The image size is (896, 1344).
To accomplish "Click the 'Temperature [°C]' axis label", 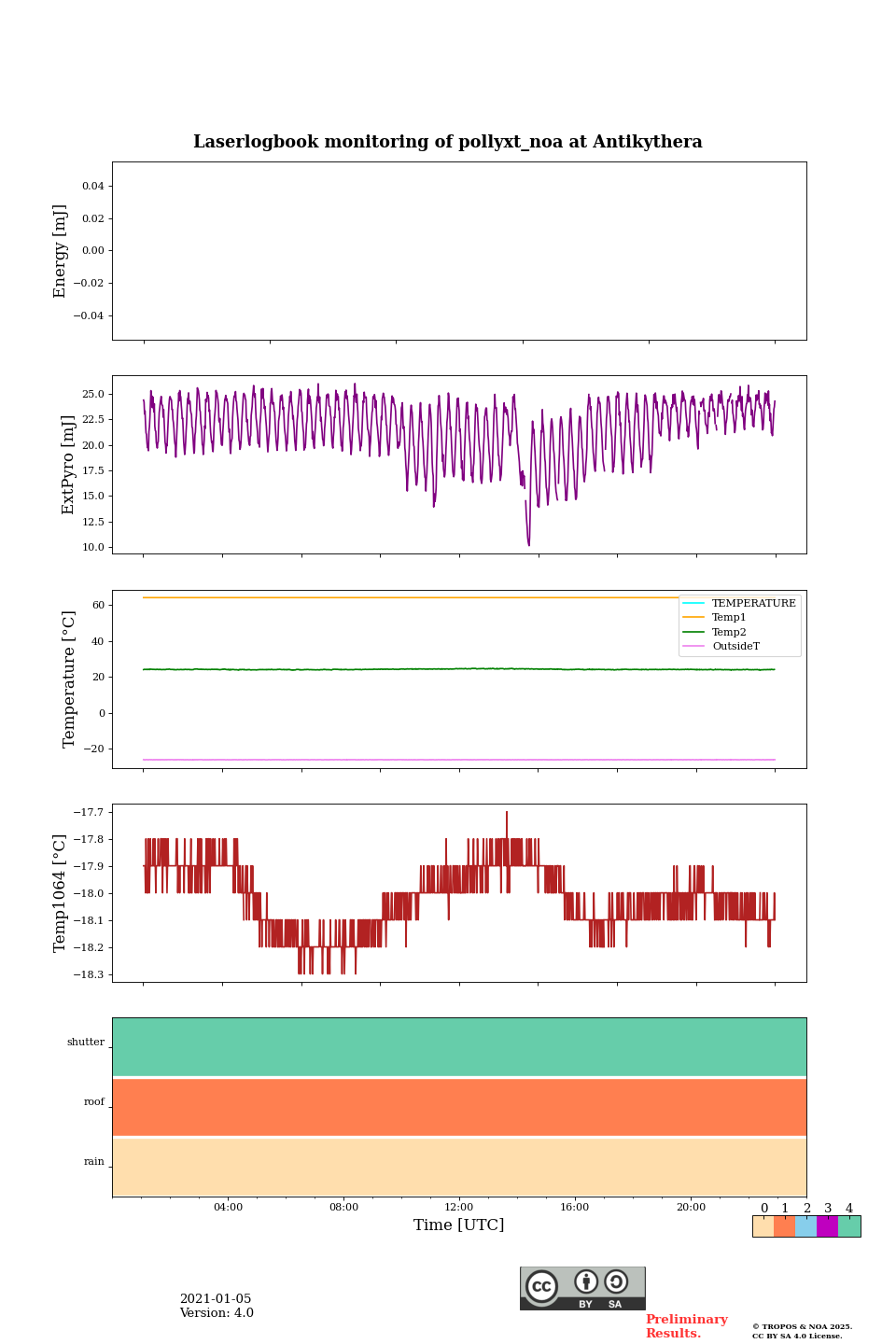I will (68, 679).
